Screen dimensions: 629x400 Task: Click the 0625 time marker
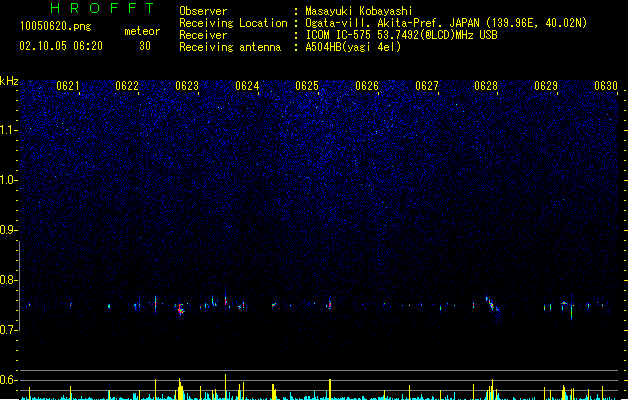click(x=307, y=86)
